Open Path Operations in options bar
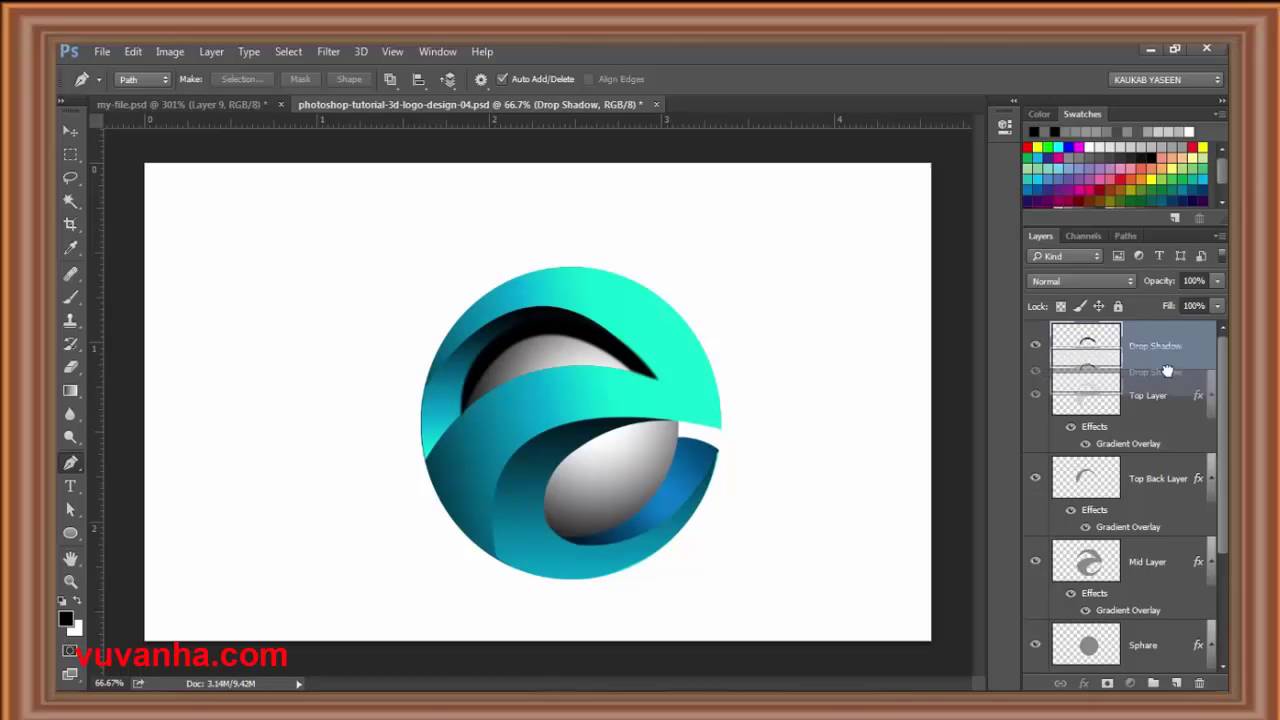The height and width of the screenshot is (720, 1280). pos(390,79)
